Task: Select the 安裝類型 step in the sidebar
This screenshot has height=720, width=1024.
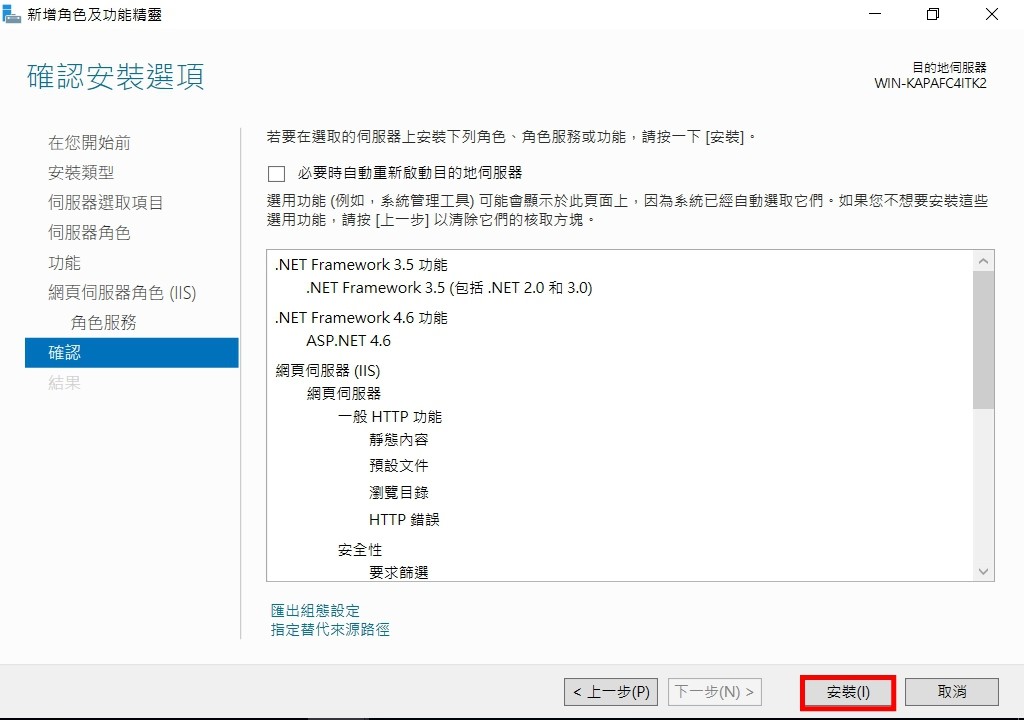Action: (x=81, y=172)
